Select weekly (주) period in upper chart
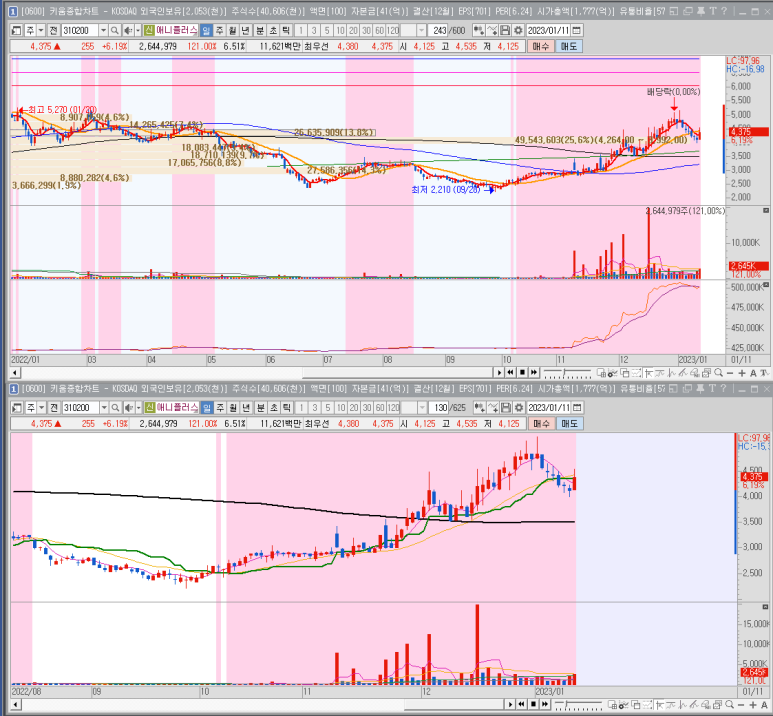 [220, 31]
